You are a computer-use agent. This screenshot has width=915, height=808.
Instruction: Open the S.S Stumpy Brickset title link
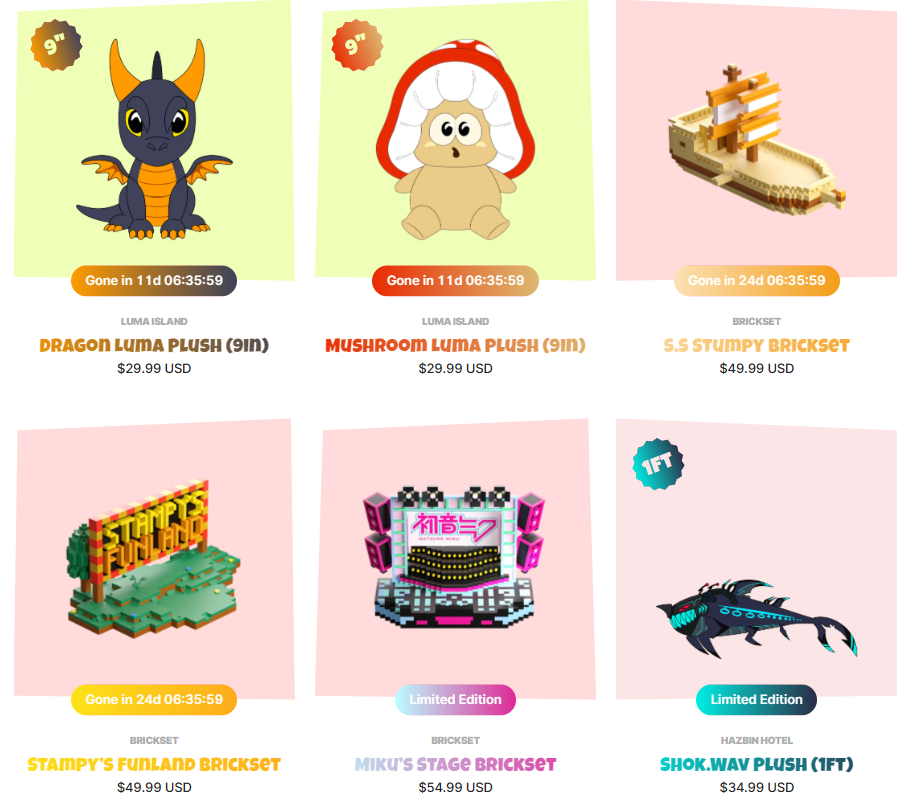(756, 345)
